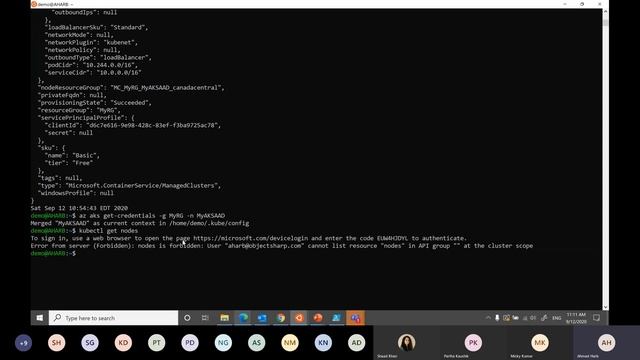Open Microsoft Edge from the taskbar

[243, 318]
